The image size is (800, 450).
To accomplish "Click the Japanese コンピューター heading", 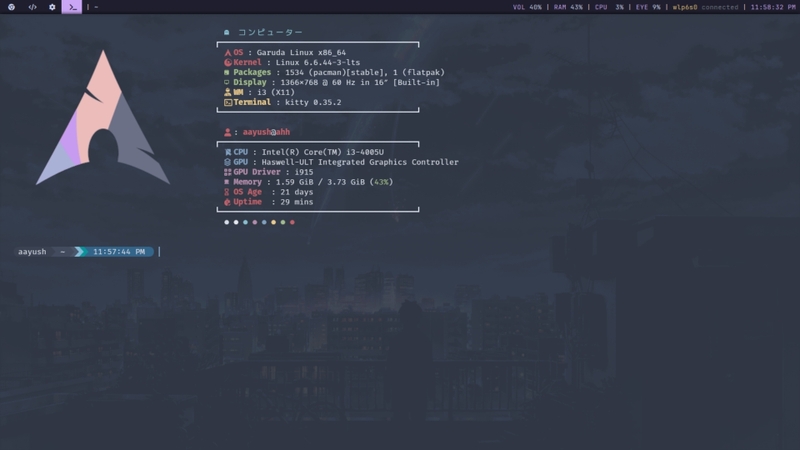I will click(270, 32).
